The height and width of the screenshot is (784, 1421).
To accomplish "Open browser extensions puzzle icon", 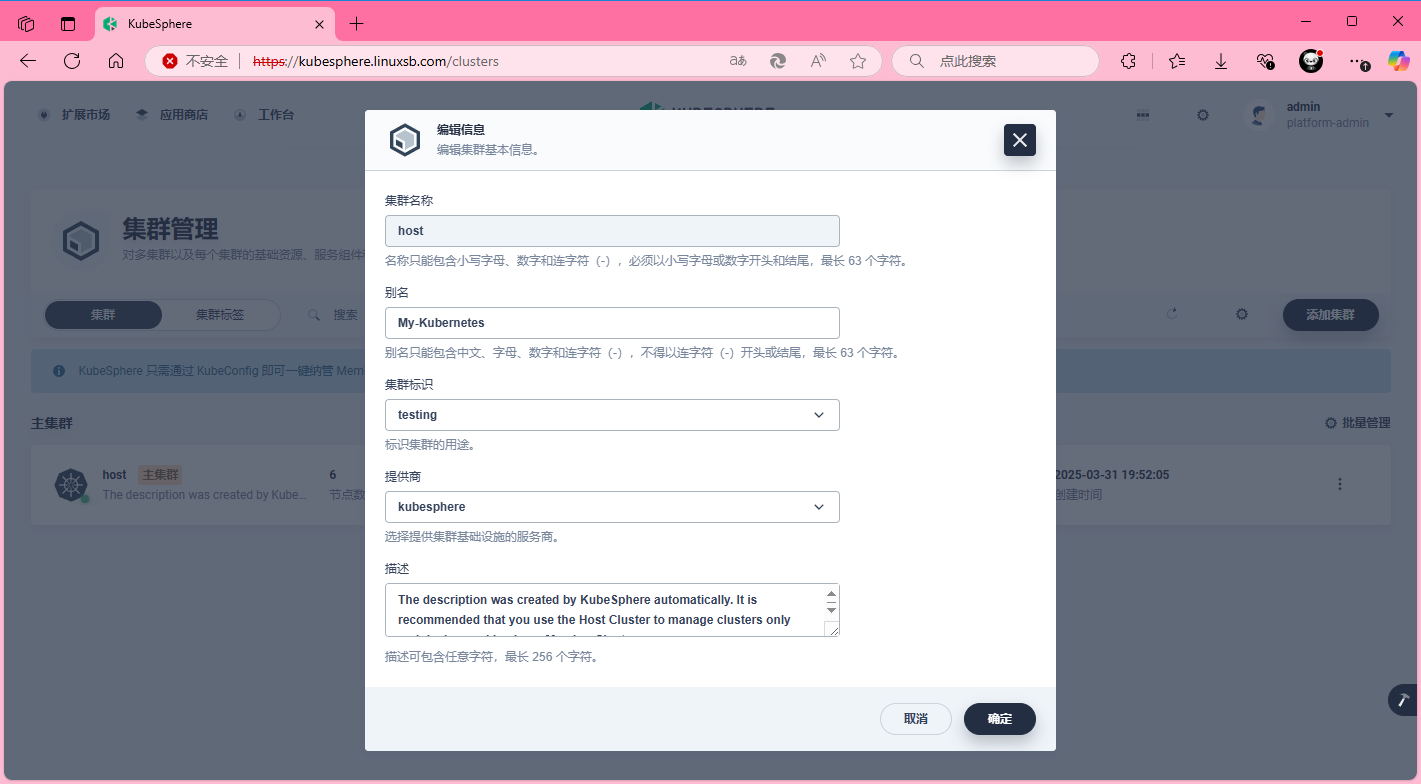I will coord(1128,61).
